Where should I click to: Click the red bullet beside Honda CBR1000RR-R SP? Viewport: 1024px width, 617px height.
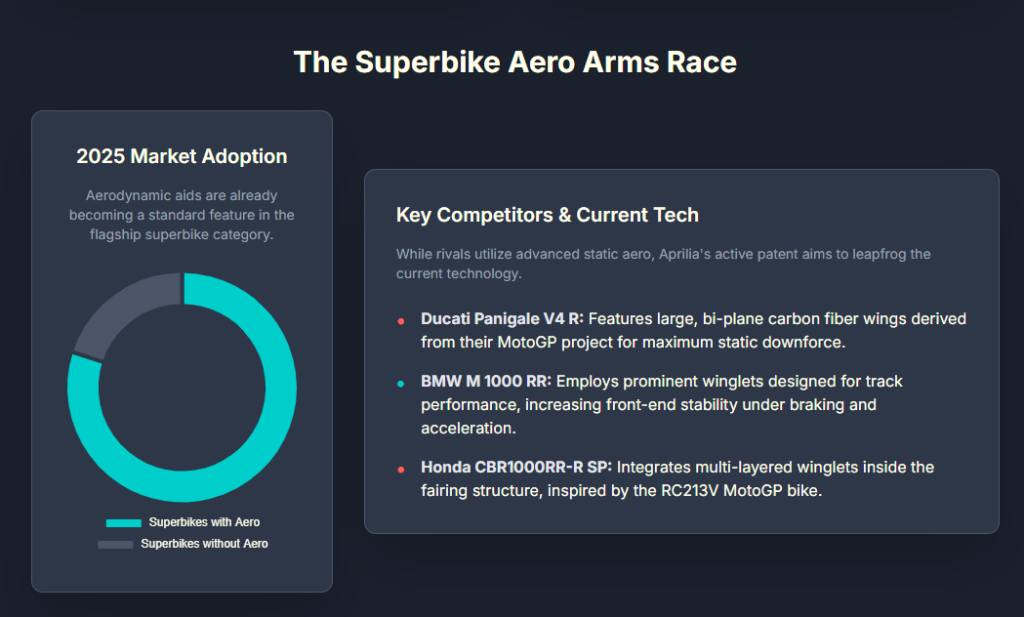coord(401,469)
